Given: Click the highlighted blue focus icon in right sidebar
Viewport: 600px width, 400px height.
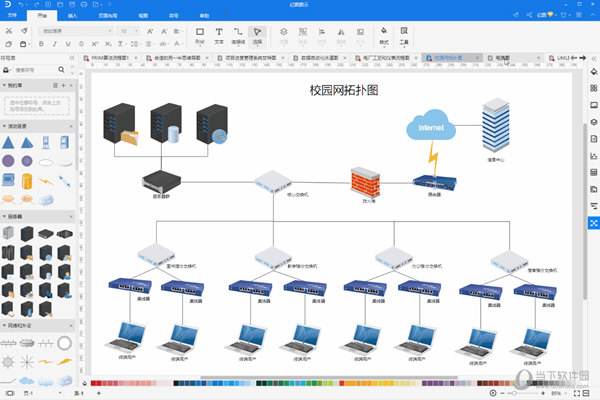Looking at the screenshot, I should (x=593, y=223).
